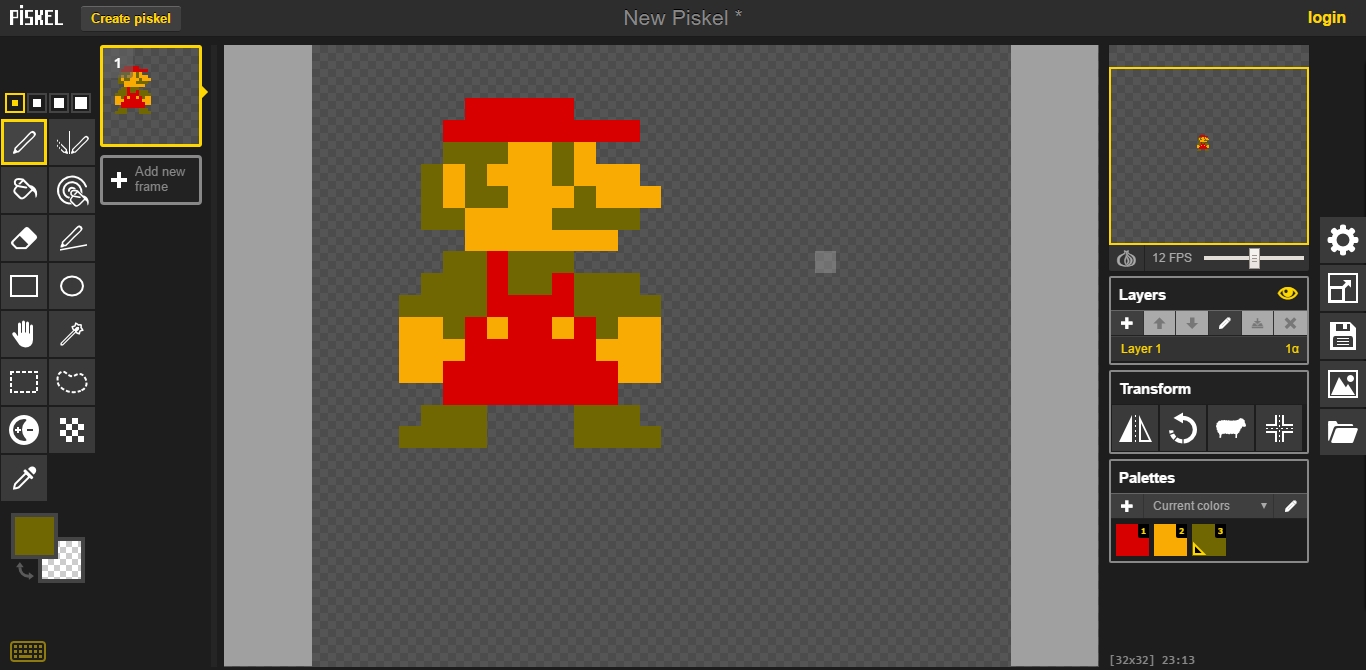1366x670 pixels.
Task: Select the Shape selection wand tool
Action: click(x=72, y=334)
